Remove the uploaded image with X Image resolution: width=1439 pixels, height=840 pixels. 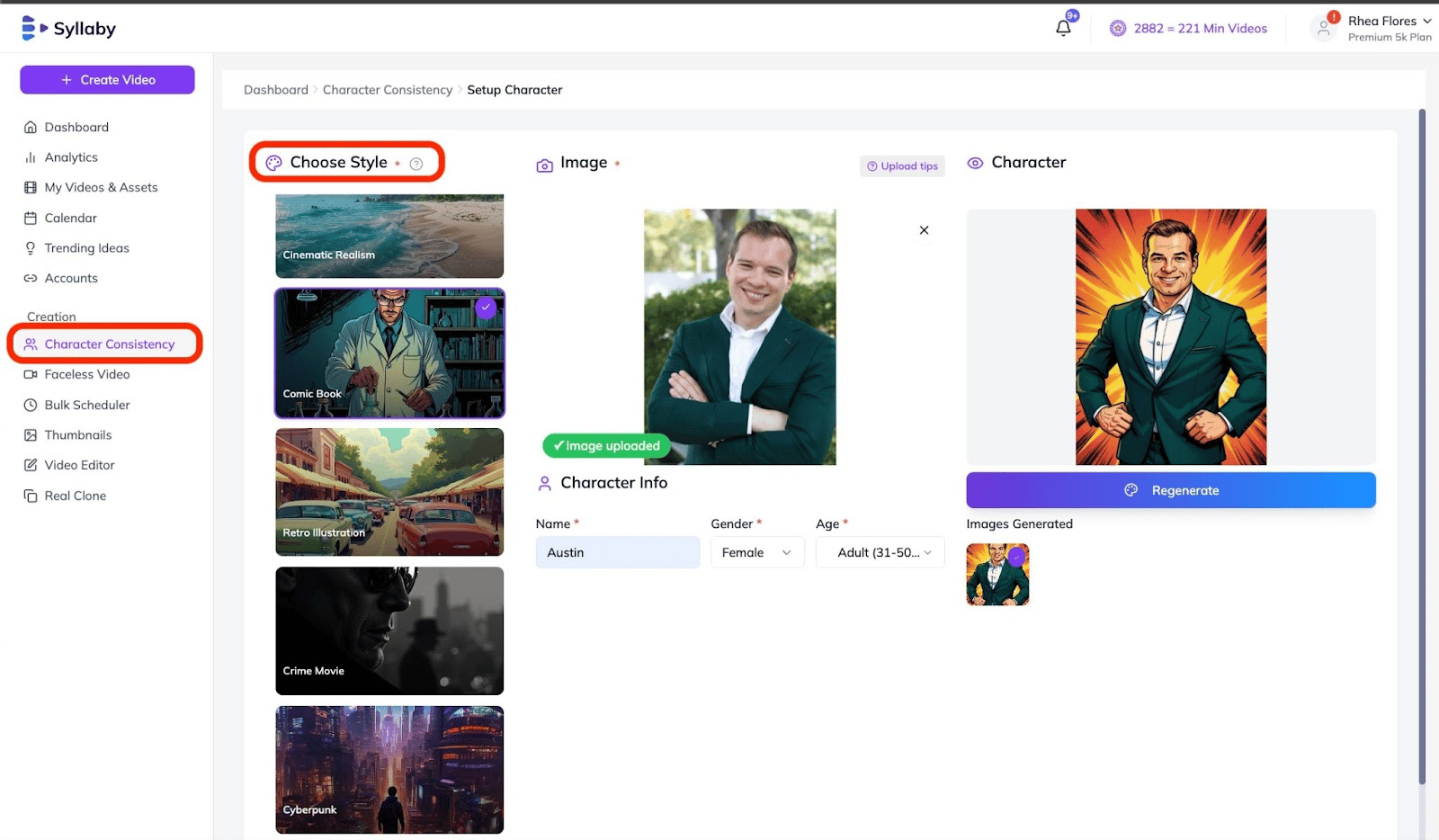tap(924, 230)
